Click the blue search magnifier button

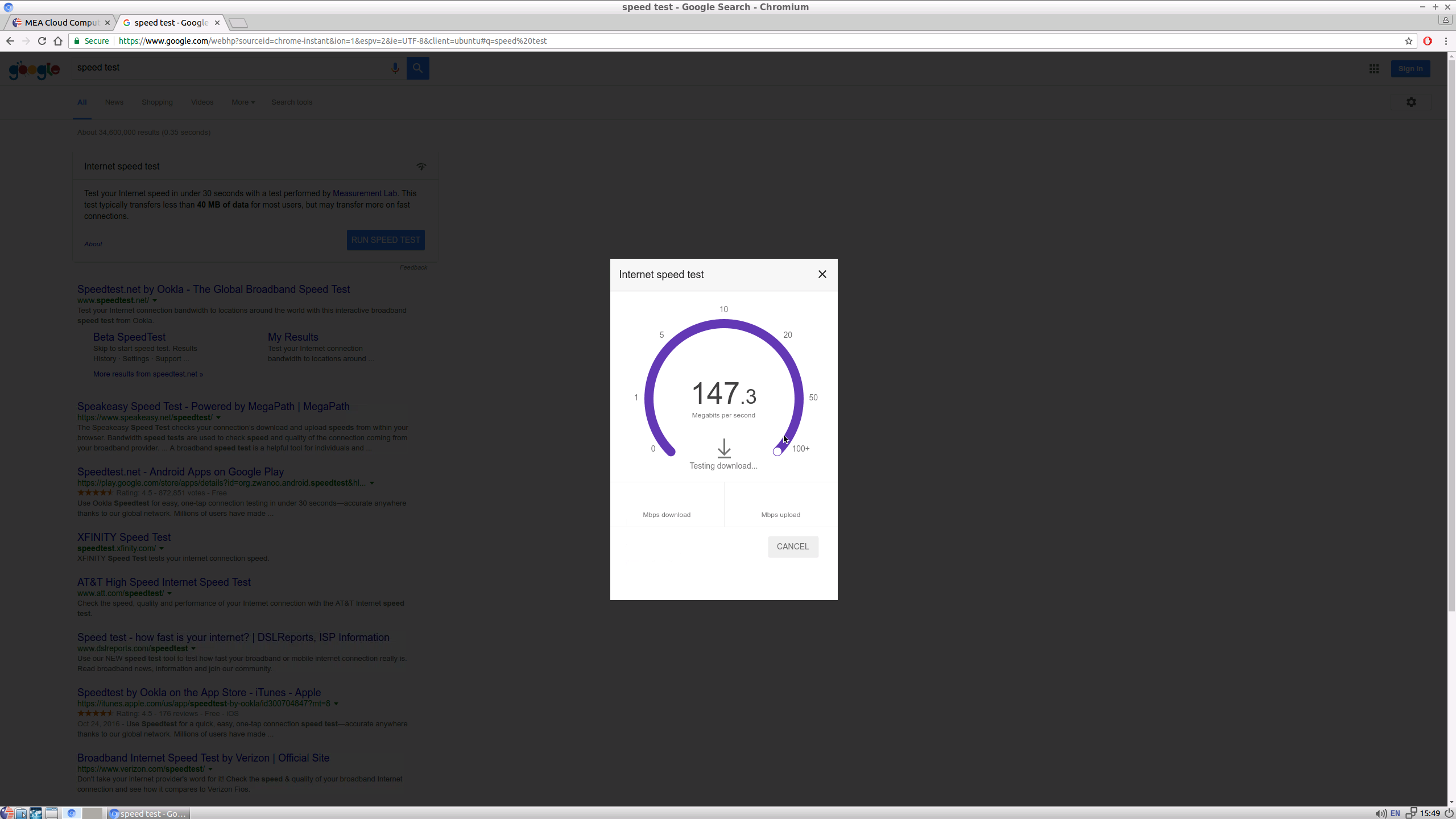click(417, 68)
